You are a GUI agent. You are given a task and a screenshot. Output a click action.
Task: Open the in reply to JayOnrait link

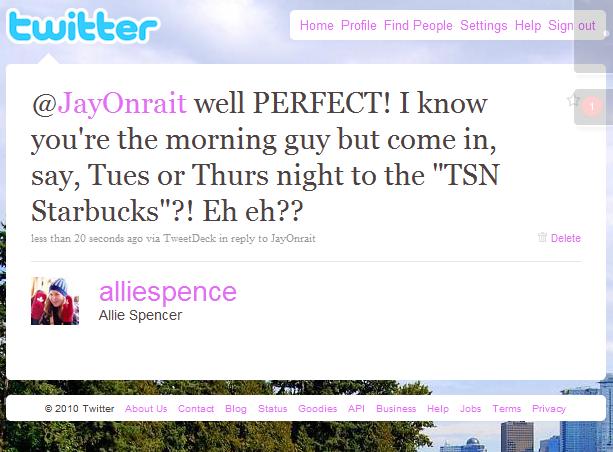(267, 238)
